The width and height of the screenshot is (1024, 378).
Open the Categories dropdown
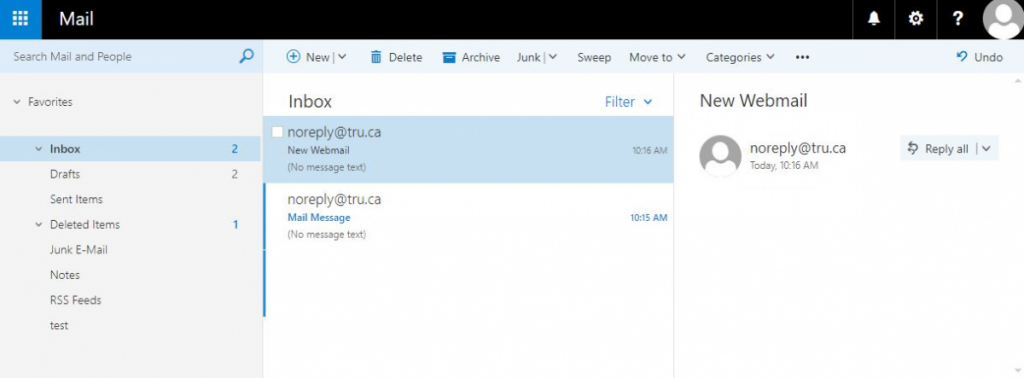[x=740, y=57]
